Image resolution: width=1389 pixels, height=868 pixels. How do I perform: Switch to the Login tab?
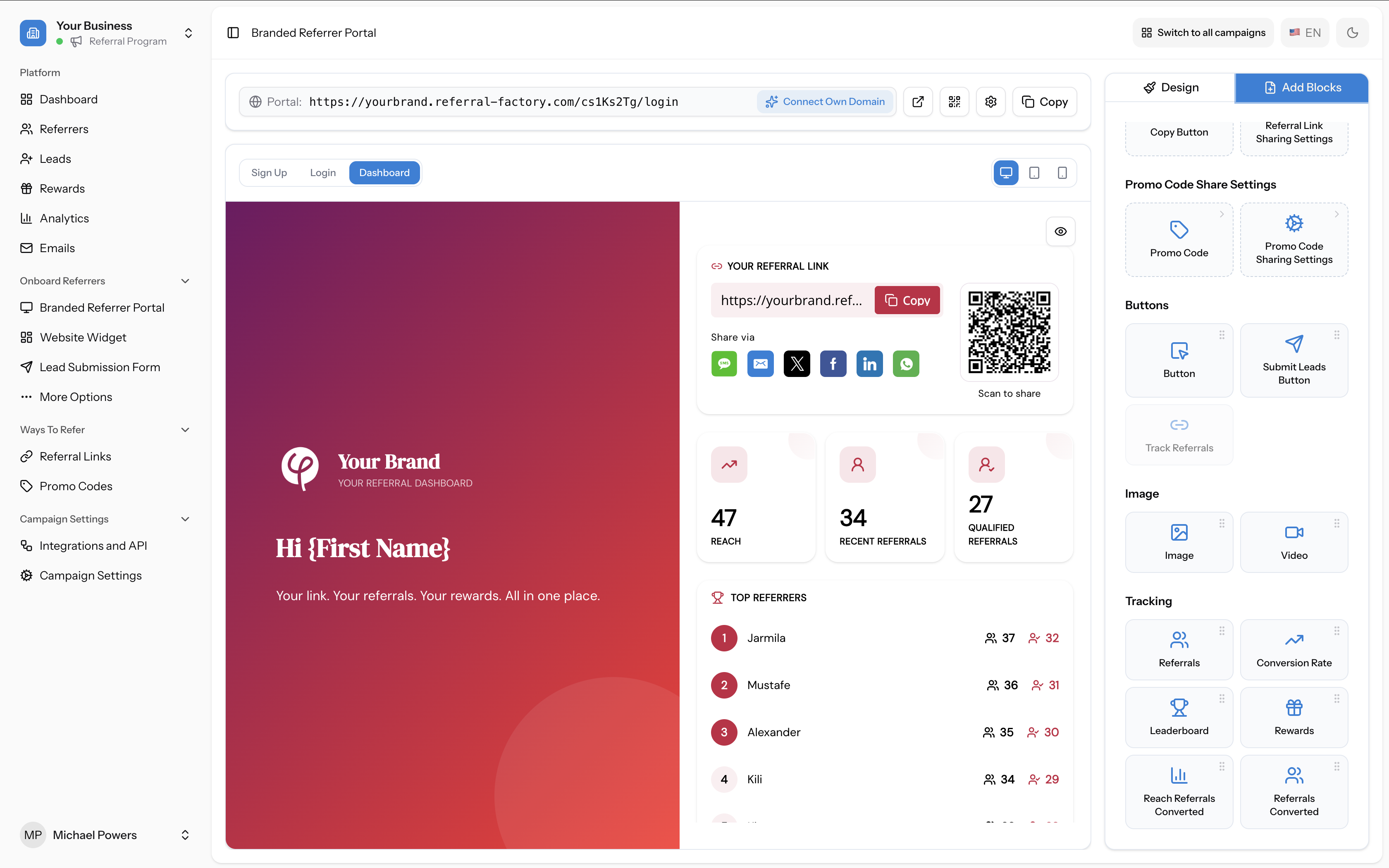pyautogui.click(x=322, y=173)
